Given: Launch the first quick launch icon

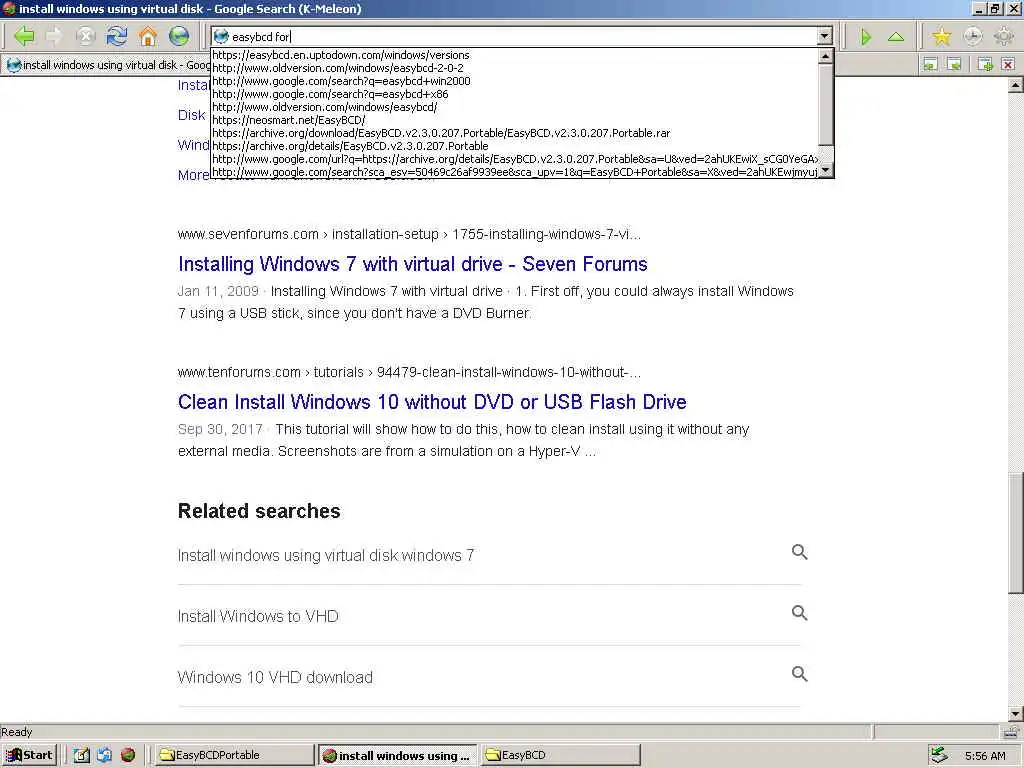Looking at the screenshot, I should point(81,755).
